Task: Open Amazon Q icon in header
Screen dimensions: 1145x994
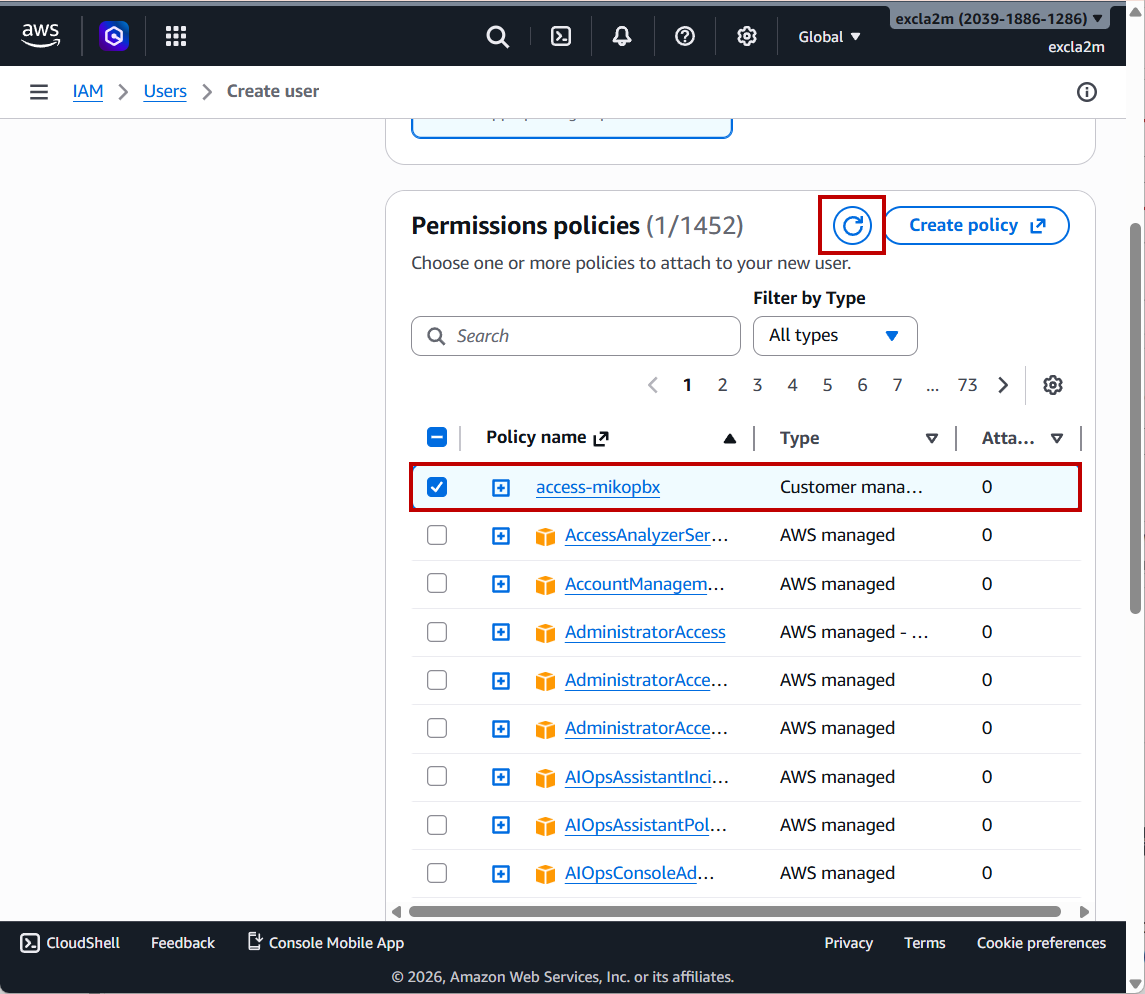Action: tap(114, 37)
